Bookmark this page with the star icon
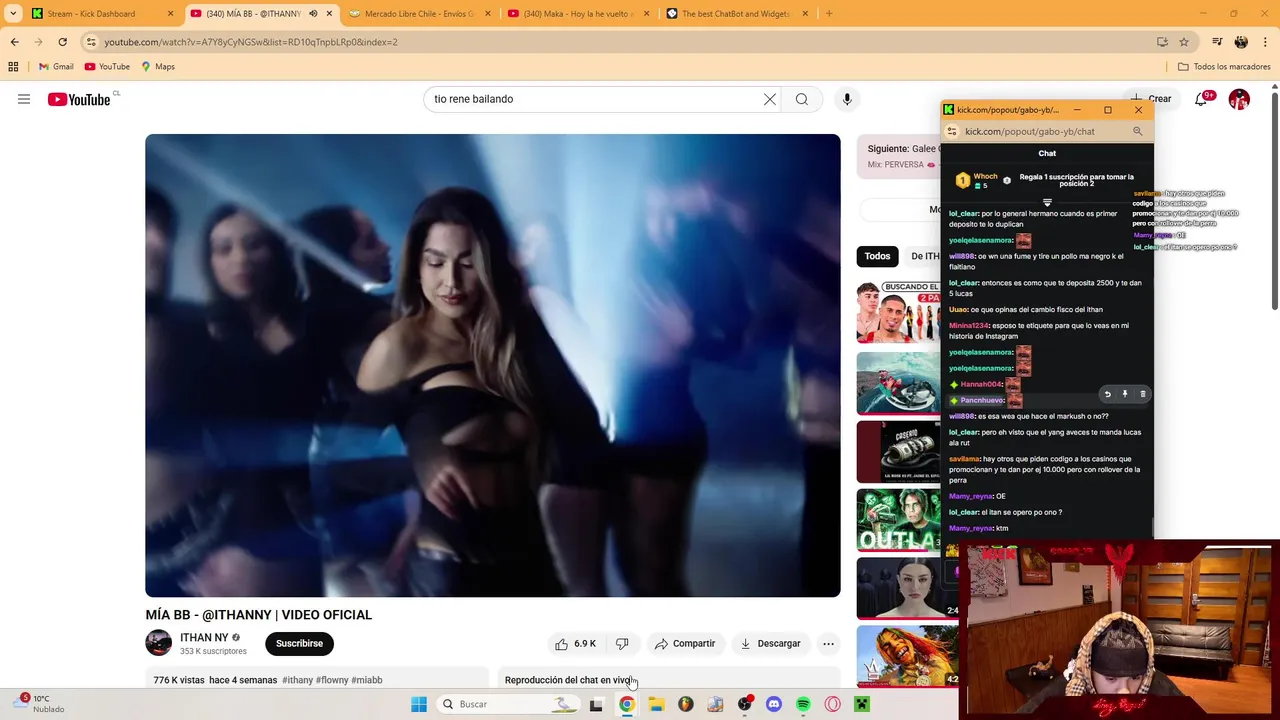The height and width of the screenshot is (720, 1280). 1184,42
